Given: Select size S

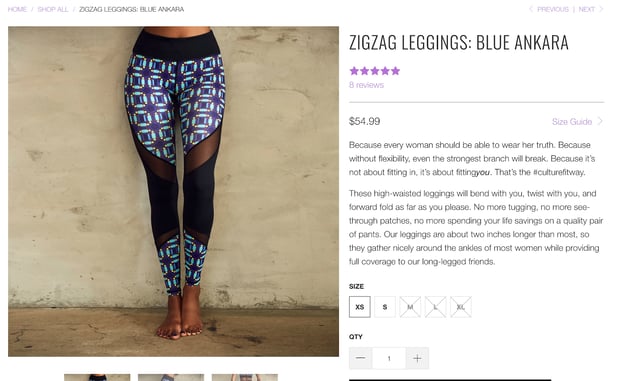Looking at the screenshot, I should point(385,307).
